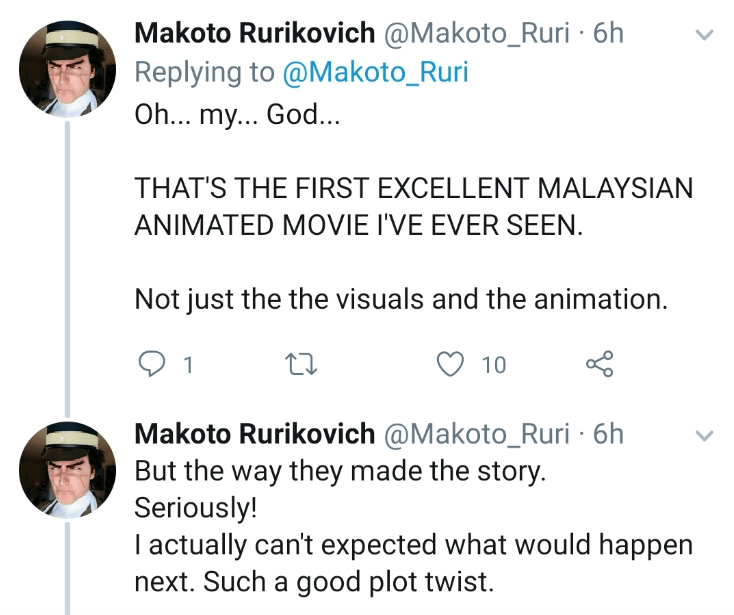The height and width of the screenshot is (615, 734).
Task: Click the reply count showing 1
Action: click(x=187, y=366)
